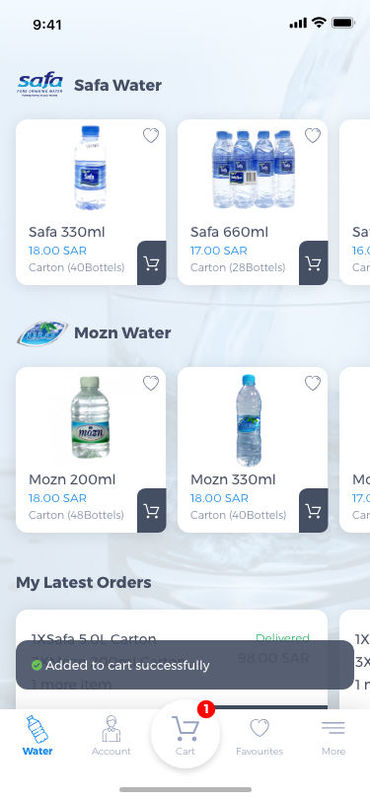
Task: Add Mozn 330ml carton to cart
Action: pos(313,511)
